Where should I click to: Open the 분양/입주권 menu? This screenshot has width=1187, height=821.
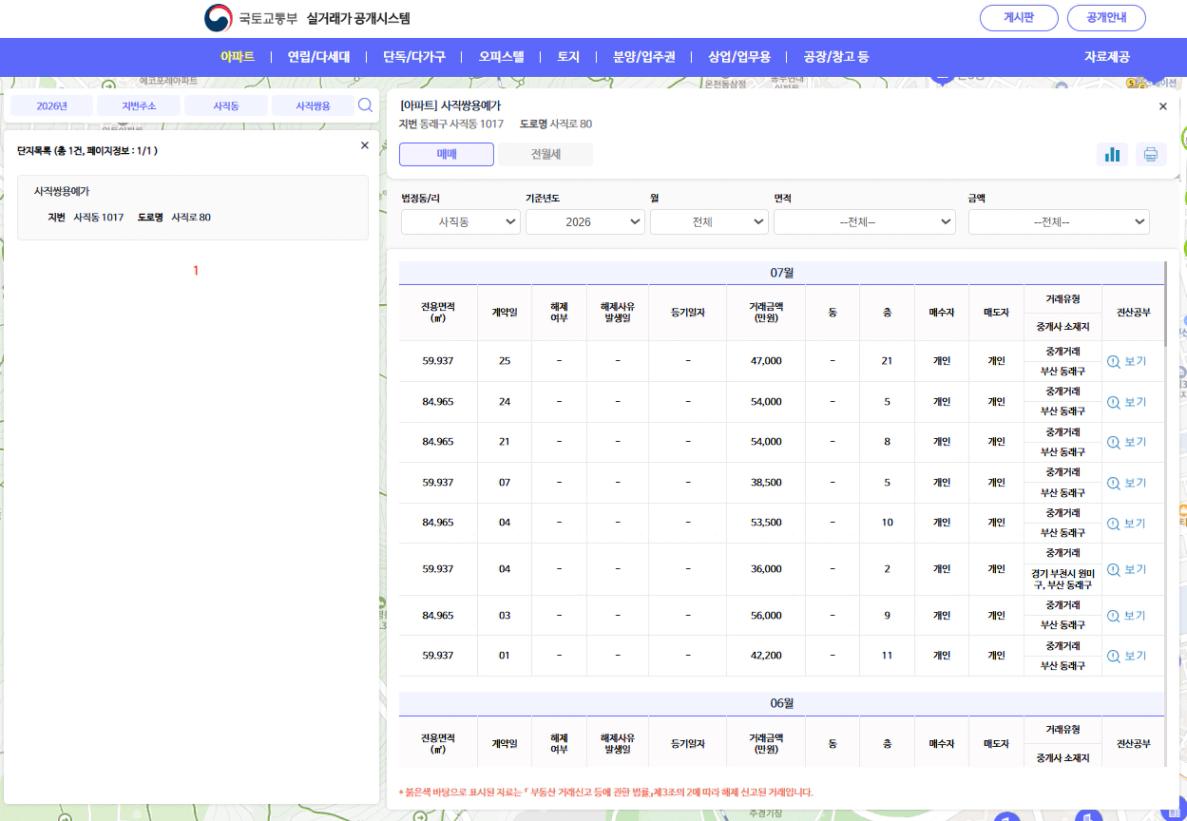[x=644, y=57]
